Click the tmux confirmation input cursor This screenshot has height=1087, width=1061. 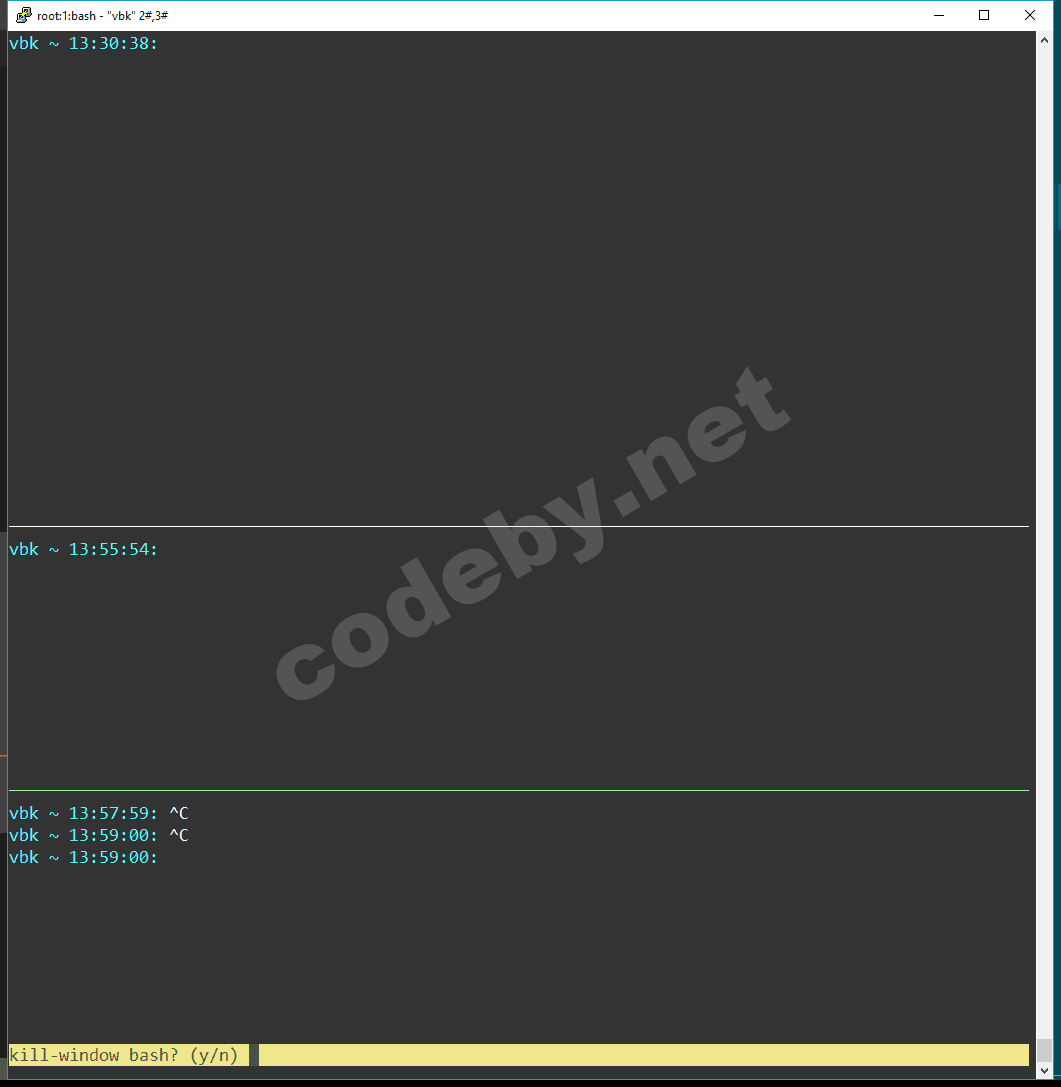click(x=254, y=1055)
